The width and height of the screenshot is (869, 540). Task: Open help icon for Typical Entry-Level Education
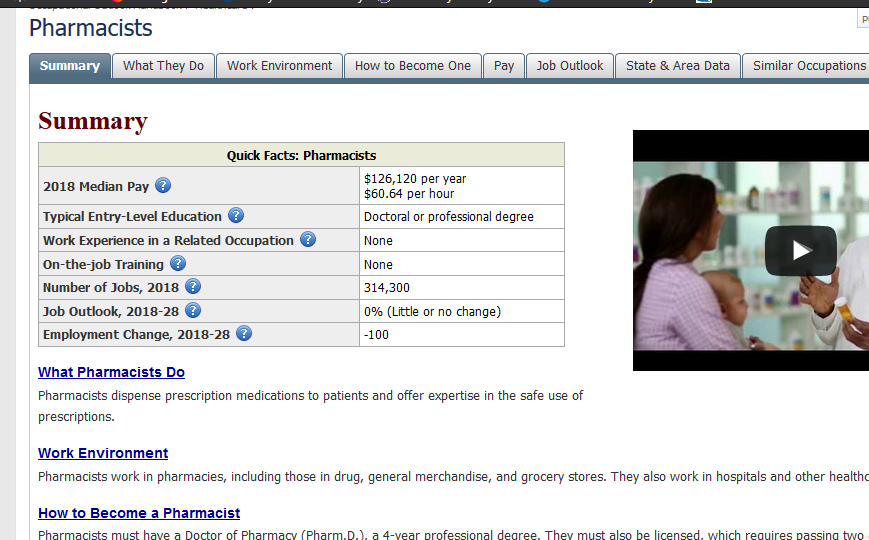(x=236, y=215)
